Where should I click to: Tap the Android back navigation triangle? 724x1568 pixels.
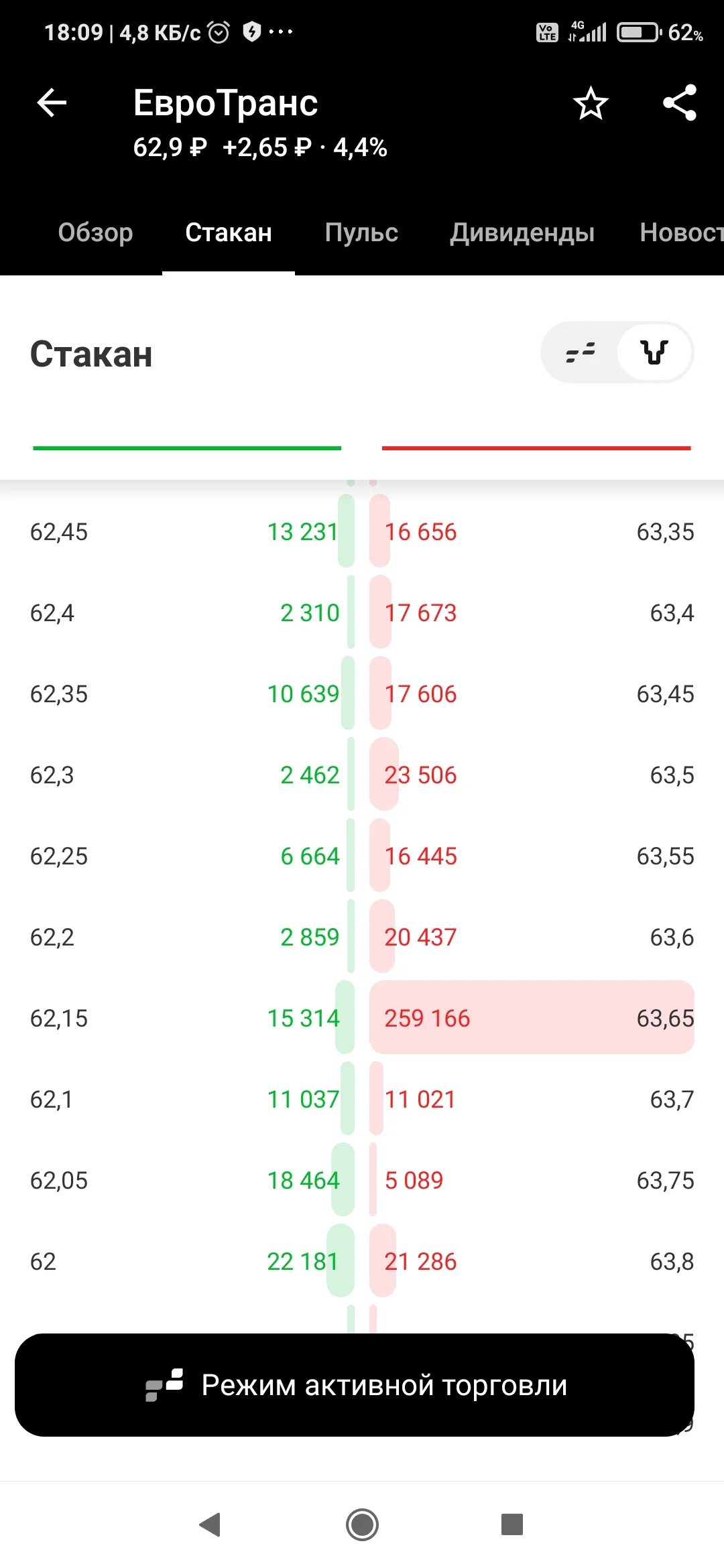(x=210, y=1524)
